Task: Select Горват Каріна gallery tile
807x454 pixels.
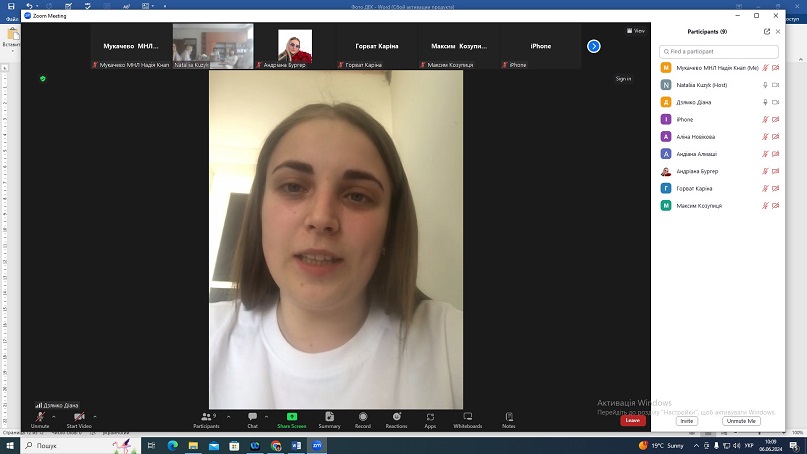Action: (x=377, y=46)
